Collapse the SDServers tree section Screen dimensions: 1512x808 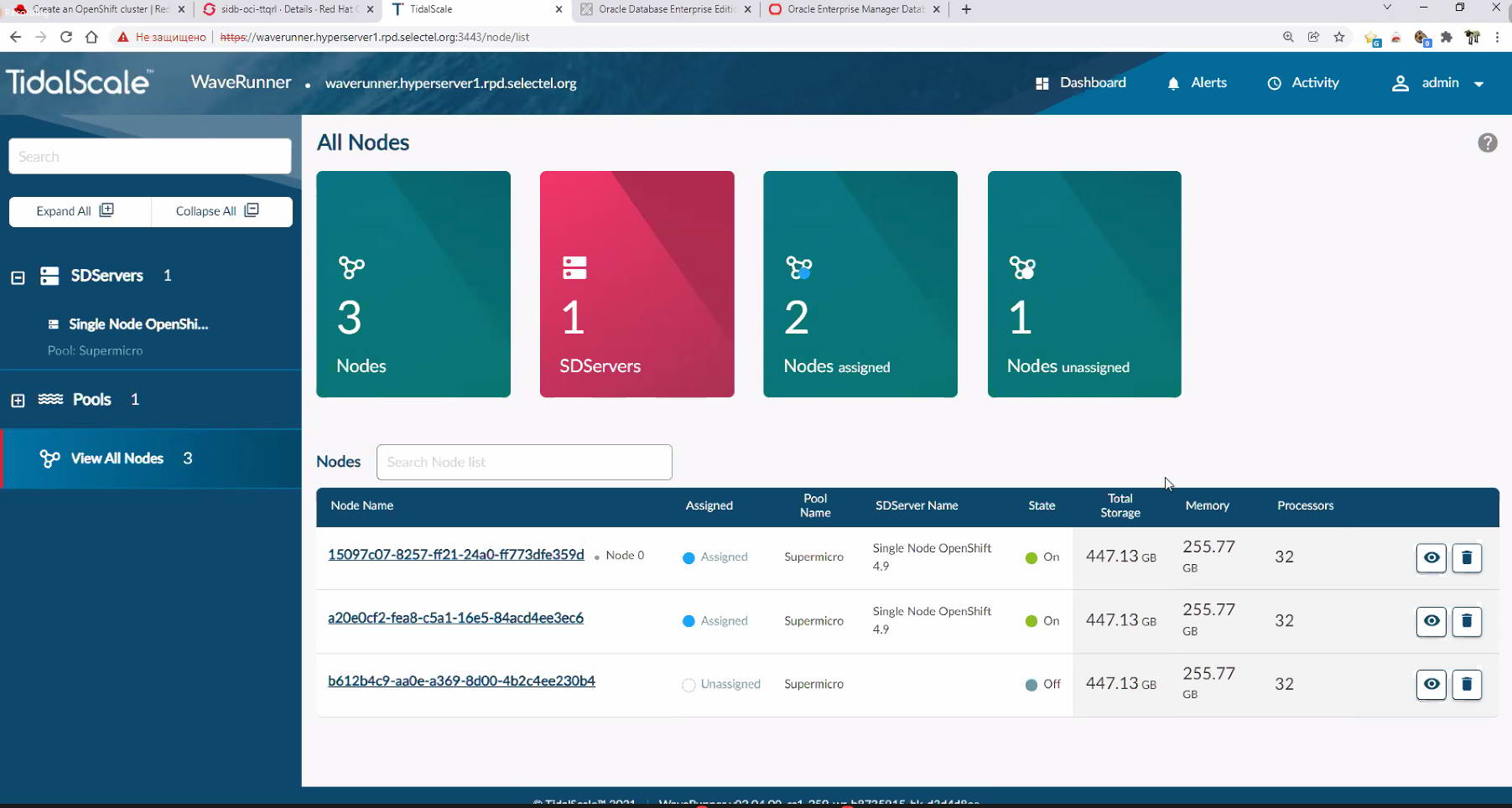pyautogui.click(x=18, y=277)
